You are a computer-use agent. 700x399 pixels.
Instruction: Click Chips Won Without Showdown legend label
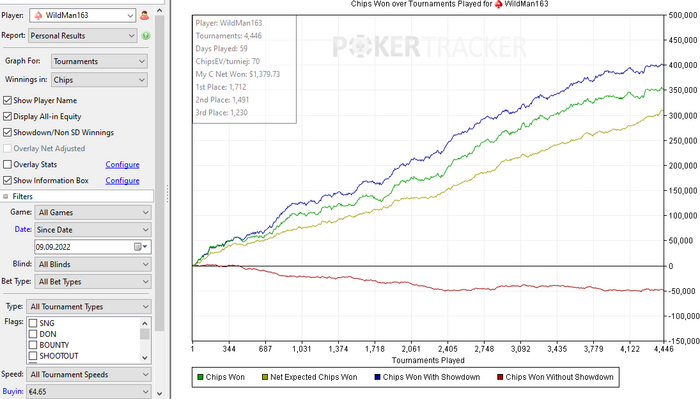(559, 377)
